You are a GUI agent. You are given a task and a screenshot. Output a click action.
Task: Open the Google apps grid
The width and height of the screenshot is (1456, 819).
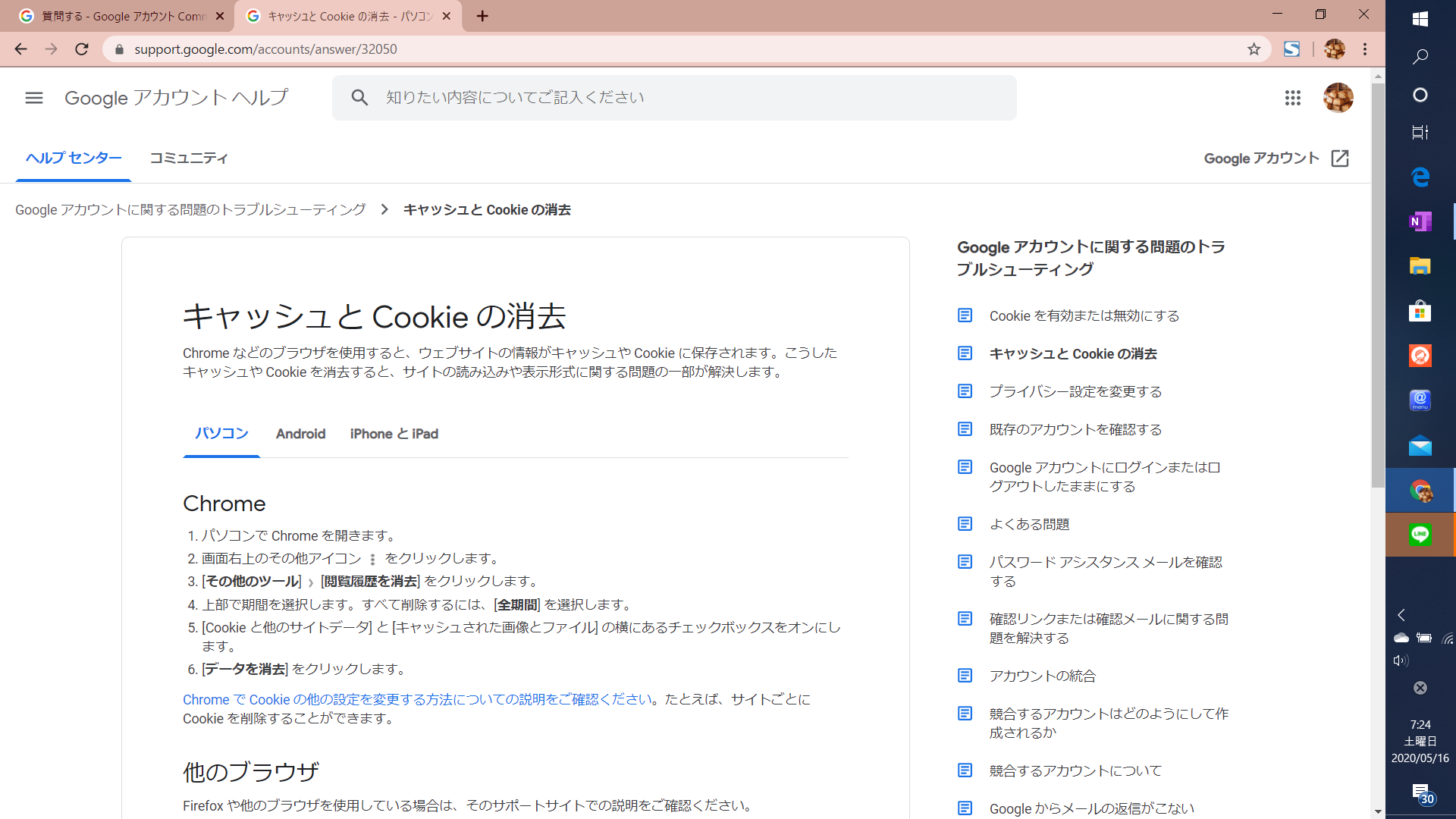1293,98
